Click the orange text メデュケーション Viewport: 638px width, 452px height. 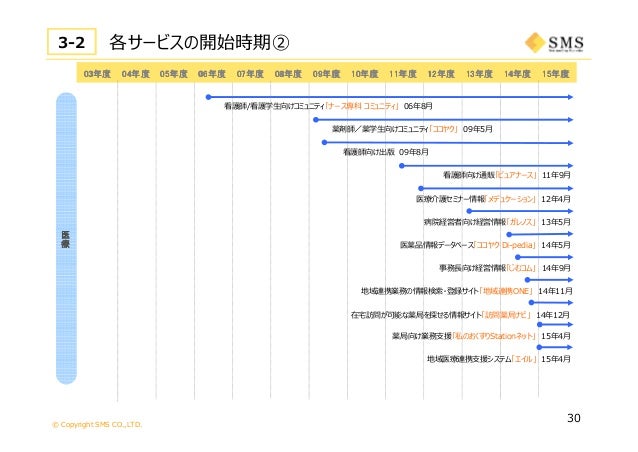[511, 199]
